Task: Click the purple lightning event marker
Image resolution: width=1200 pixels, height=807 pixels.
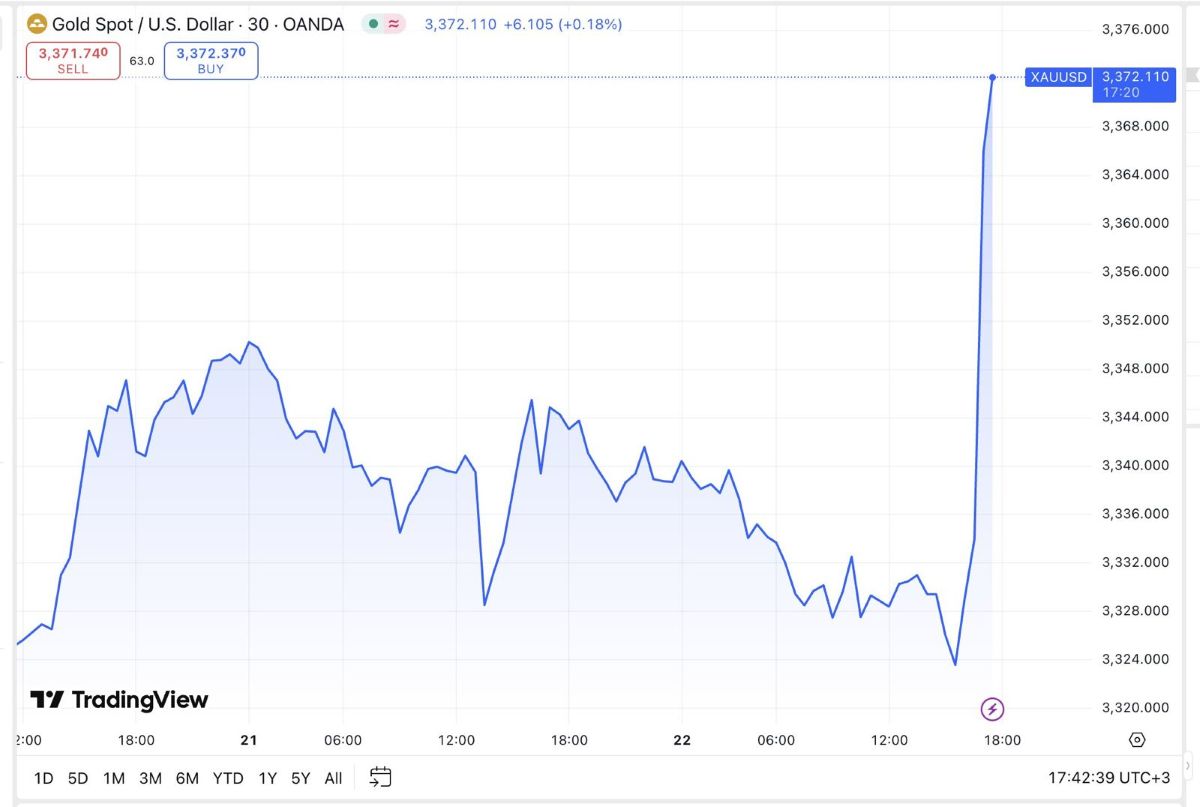Action: point(992,710)
